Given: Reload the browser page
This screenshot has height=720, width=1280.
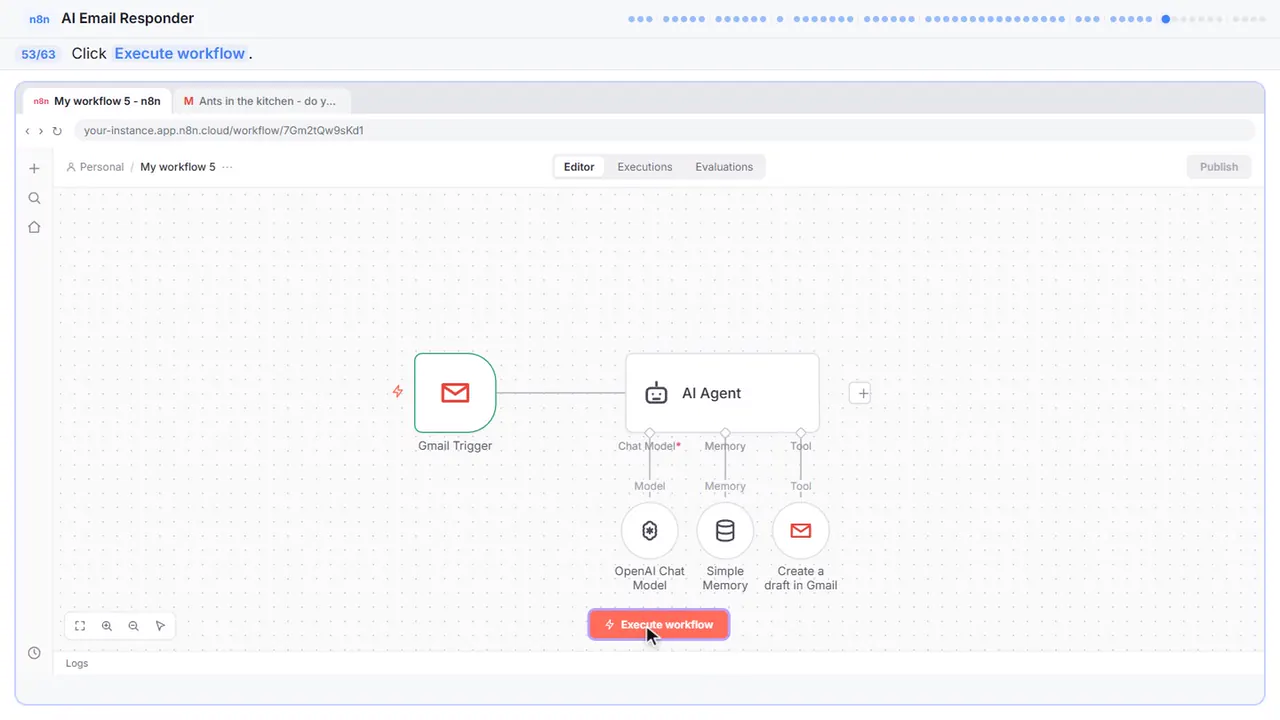Looking at the screenshot, I should click(x=57, y=131).
